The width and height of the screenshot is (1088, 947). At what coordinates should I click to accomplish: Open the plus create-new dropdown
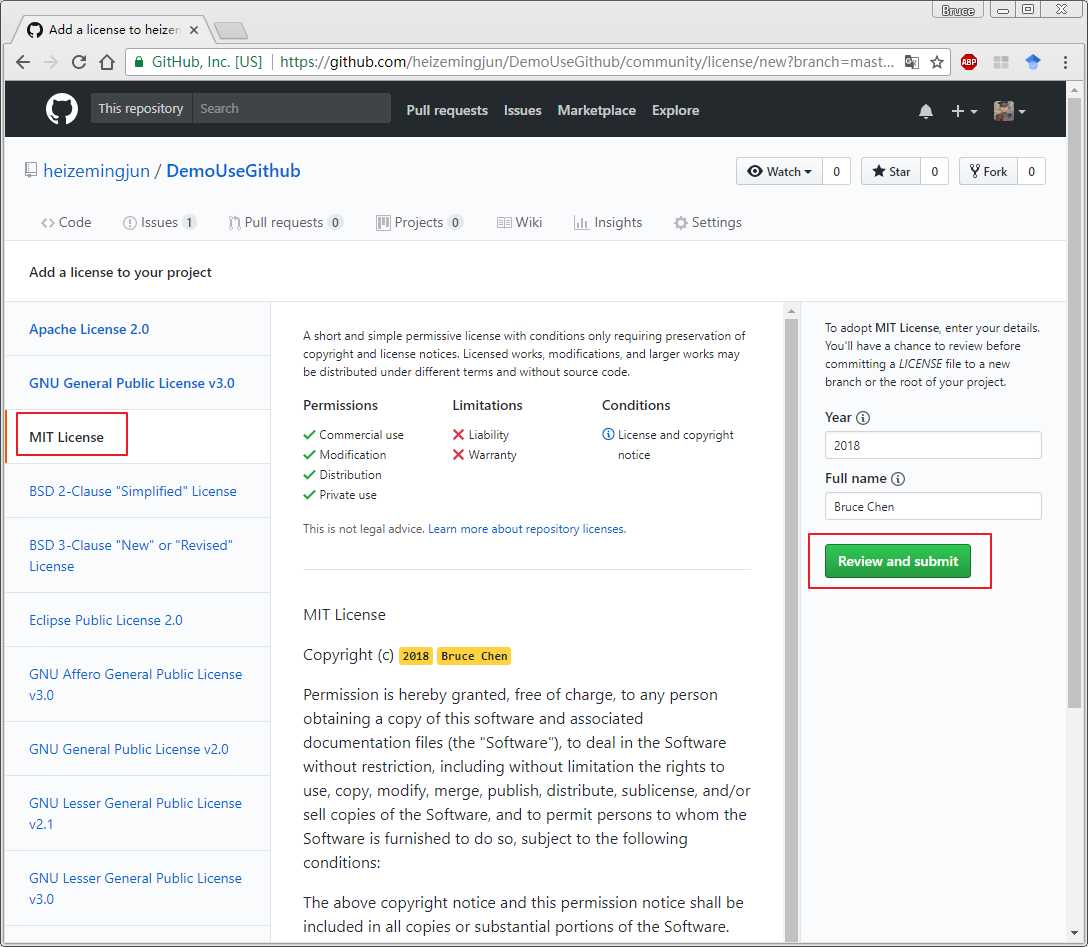[964, 111]
